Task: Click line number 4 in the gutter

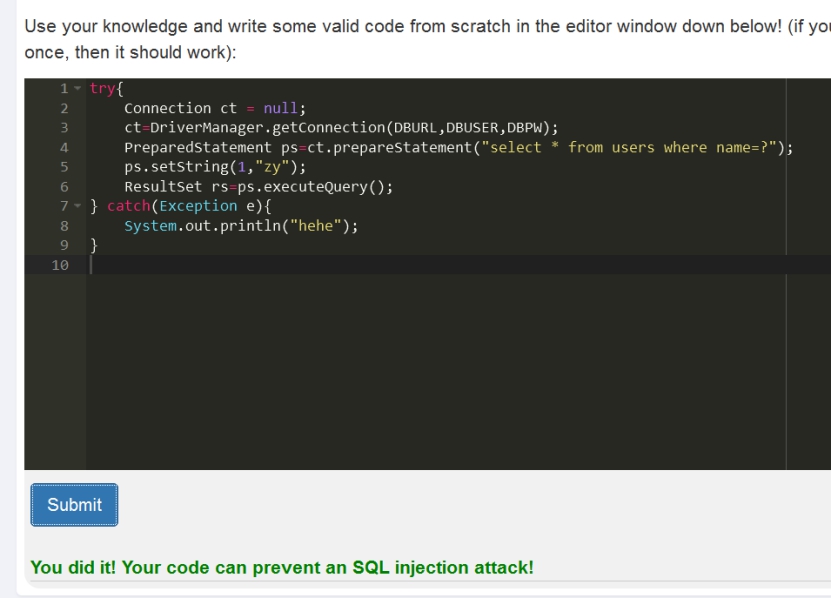Action: [64, 147]
